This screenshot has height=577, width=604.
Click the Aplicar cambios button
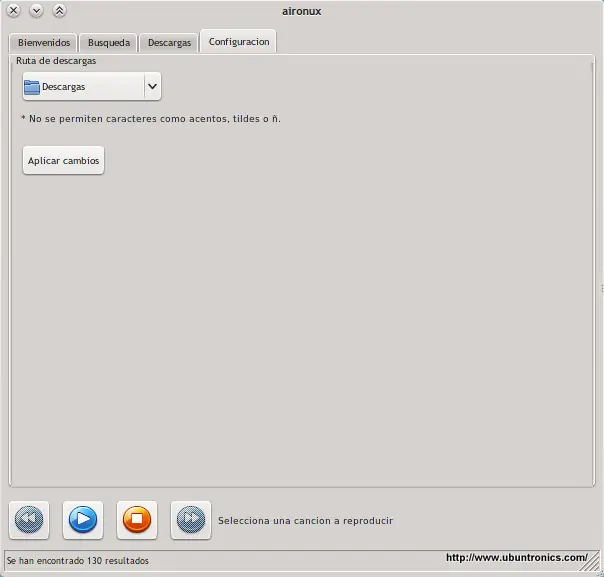click(64, 160)
